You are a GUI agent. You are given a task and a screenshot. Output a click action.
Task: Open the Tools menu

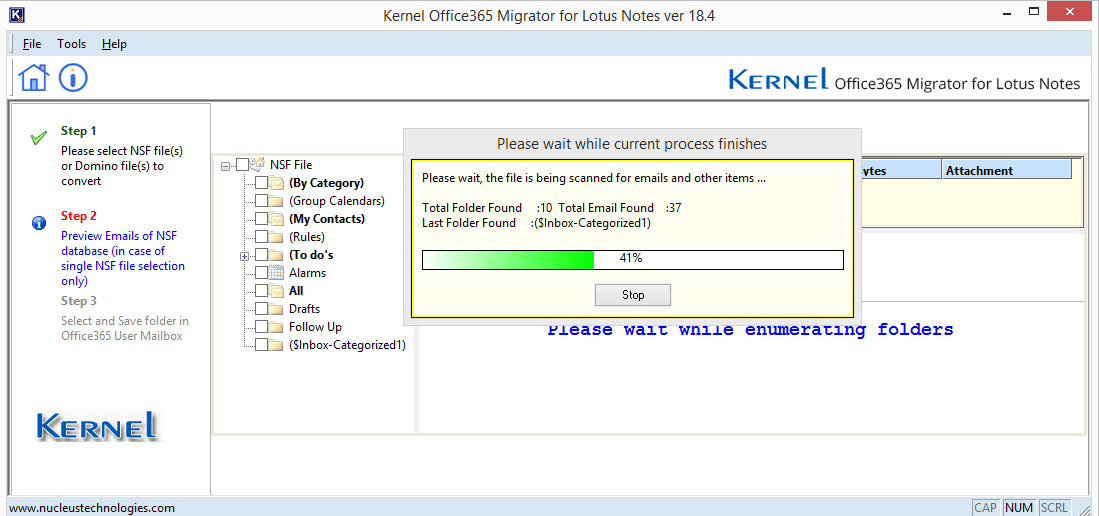(71, 44)
